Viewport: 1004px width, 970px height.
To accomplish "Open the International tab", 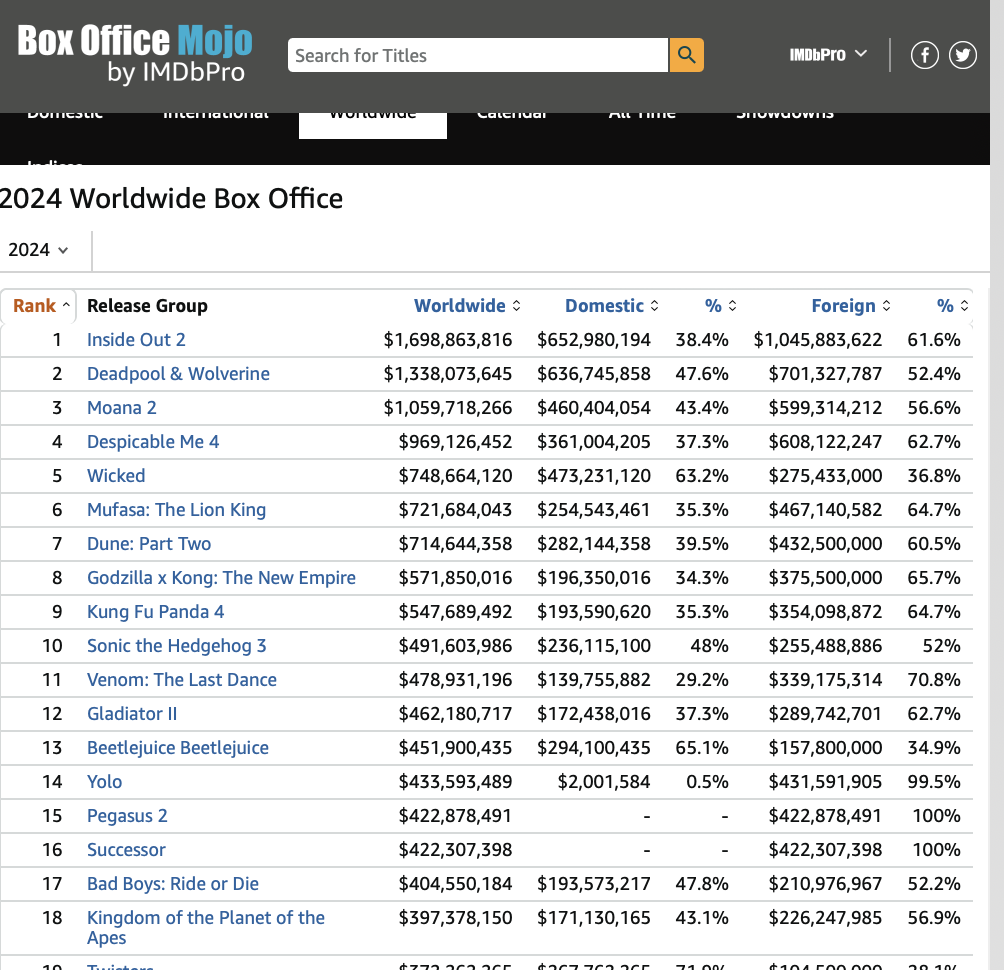I will 215,118.
